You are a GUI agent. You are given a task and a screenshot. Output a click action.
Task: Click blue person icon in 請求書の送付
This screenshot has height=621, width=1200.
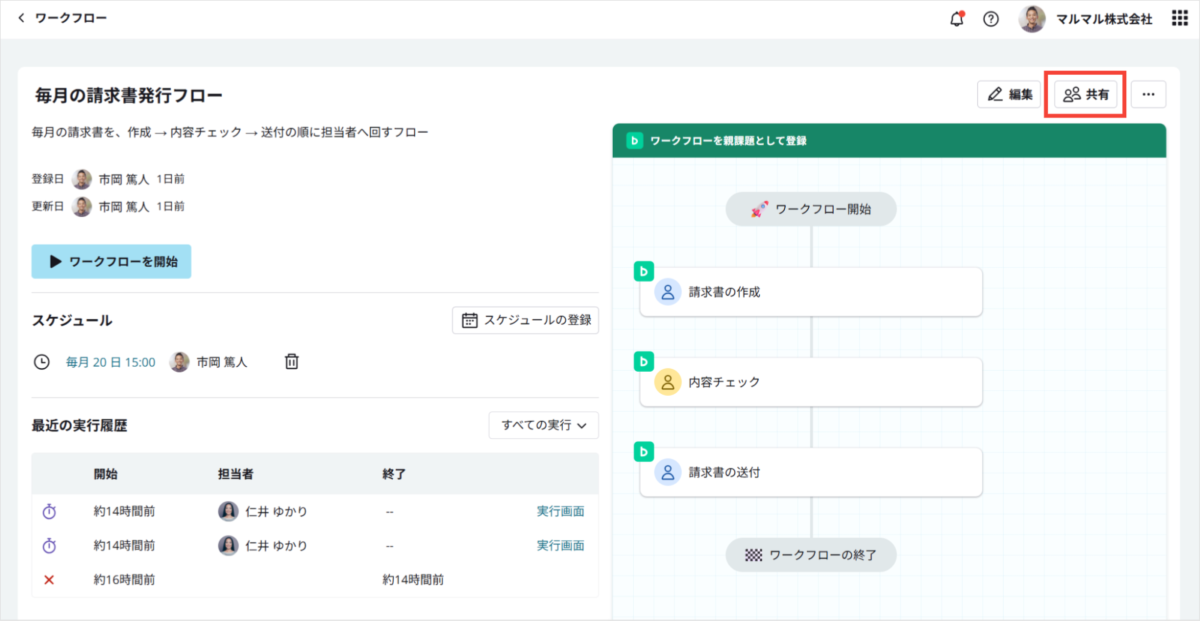pos(667,472)
